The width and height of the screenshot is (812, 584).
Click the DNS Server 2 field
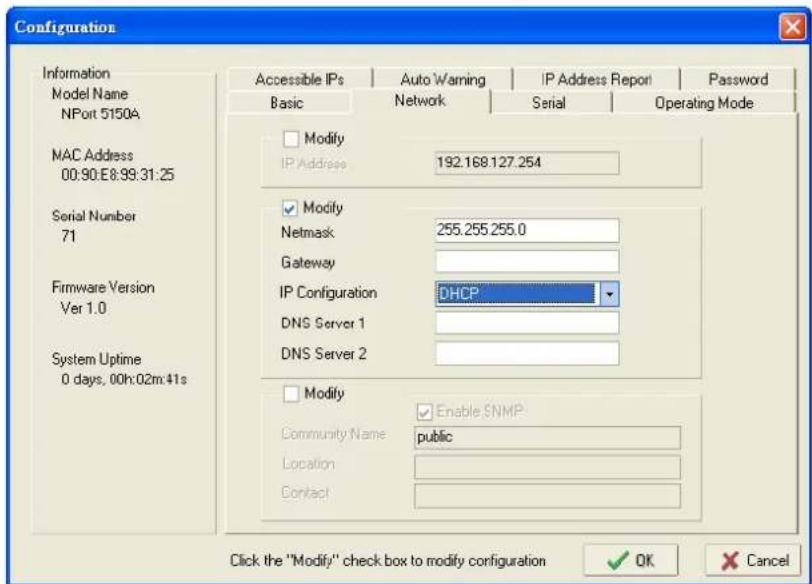[x=527, y=354]
